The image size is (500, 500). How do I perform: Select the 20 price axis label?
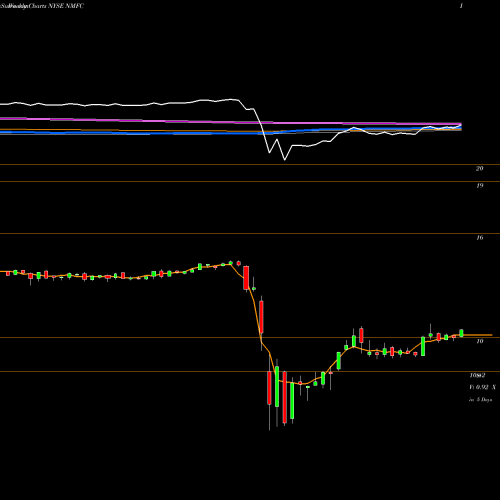coord(479,169)
